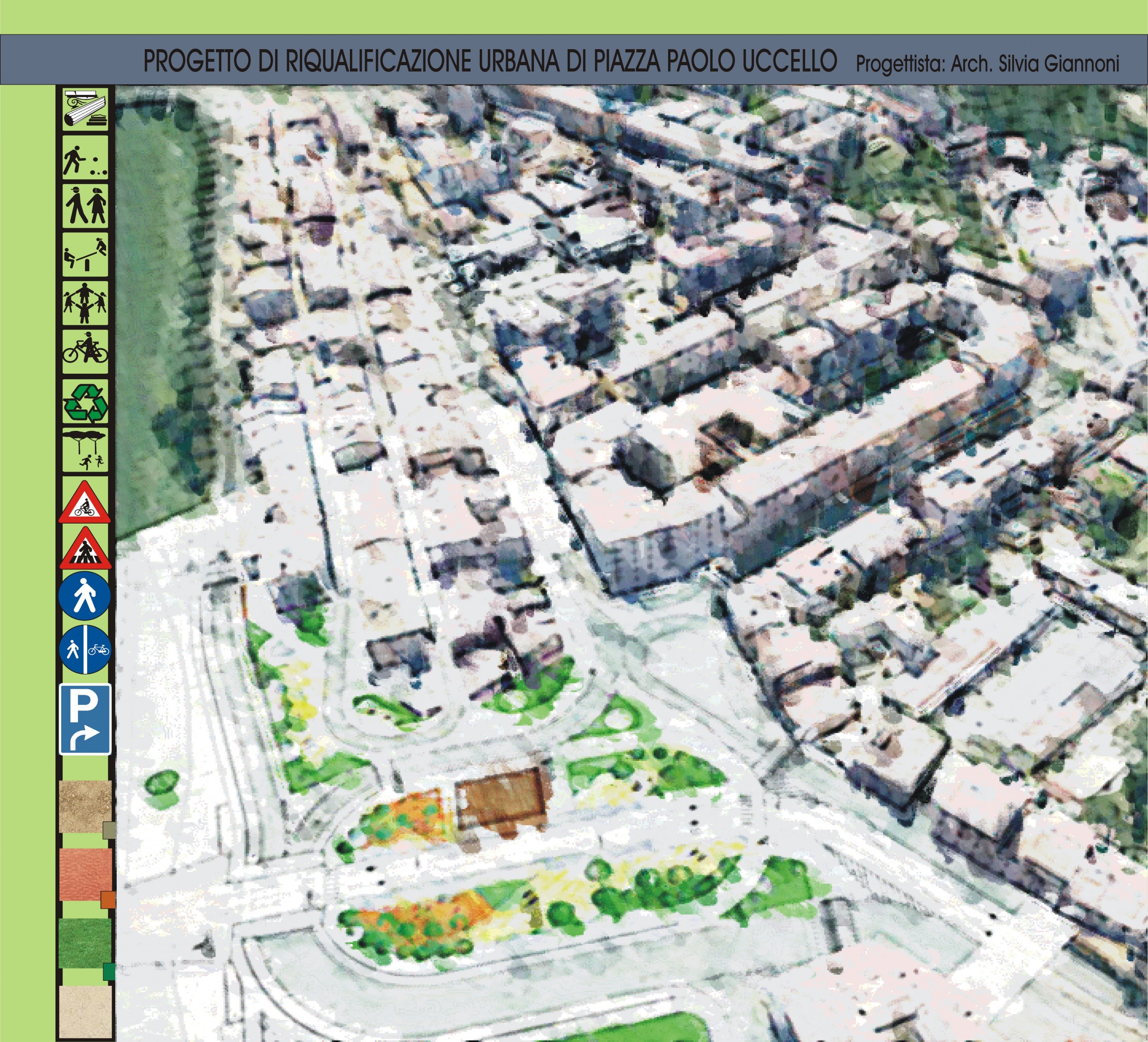The image size is (1148, 1042).
Task: Pick the gravel texture swatch
Action: pyautogui.click(x=85, y=806)
